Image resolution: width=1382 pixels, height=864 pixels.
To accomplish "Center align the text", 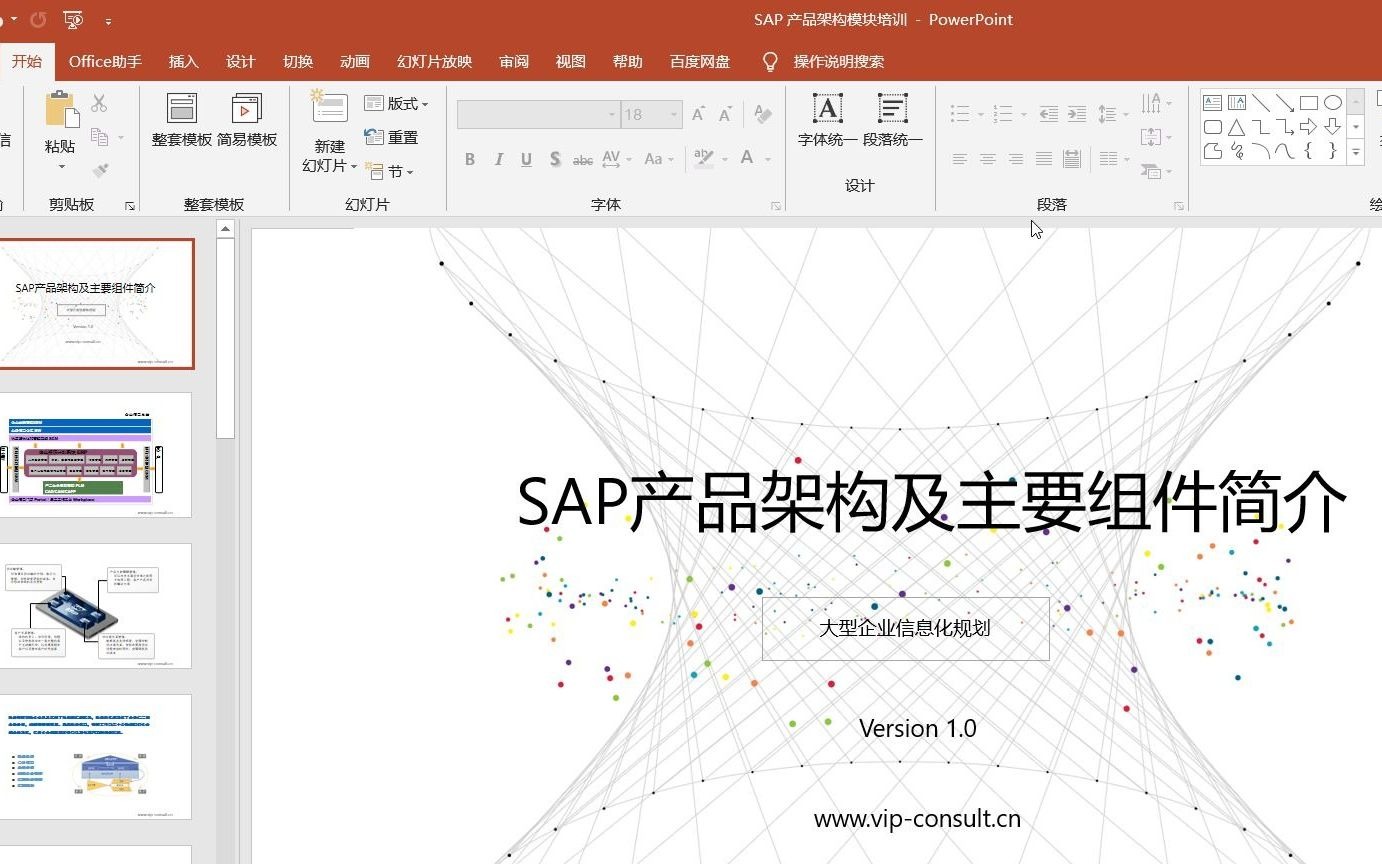I will pyautogui.click(x=988, y=159).
